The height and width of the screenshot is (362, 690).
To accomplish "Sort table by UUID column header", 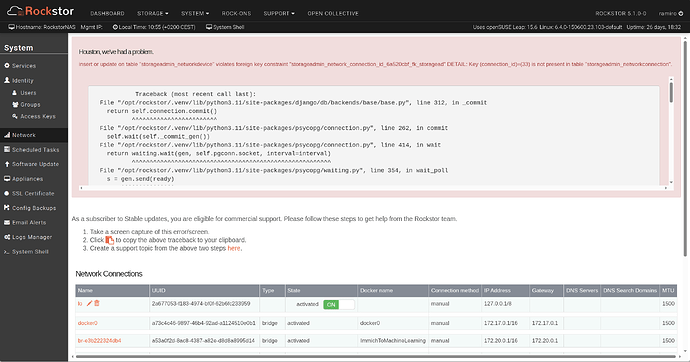I will tap(204, 290).
